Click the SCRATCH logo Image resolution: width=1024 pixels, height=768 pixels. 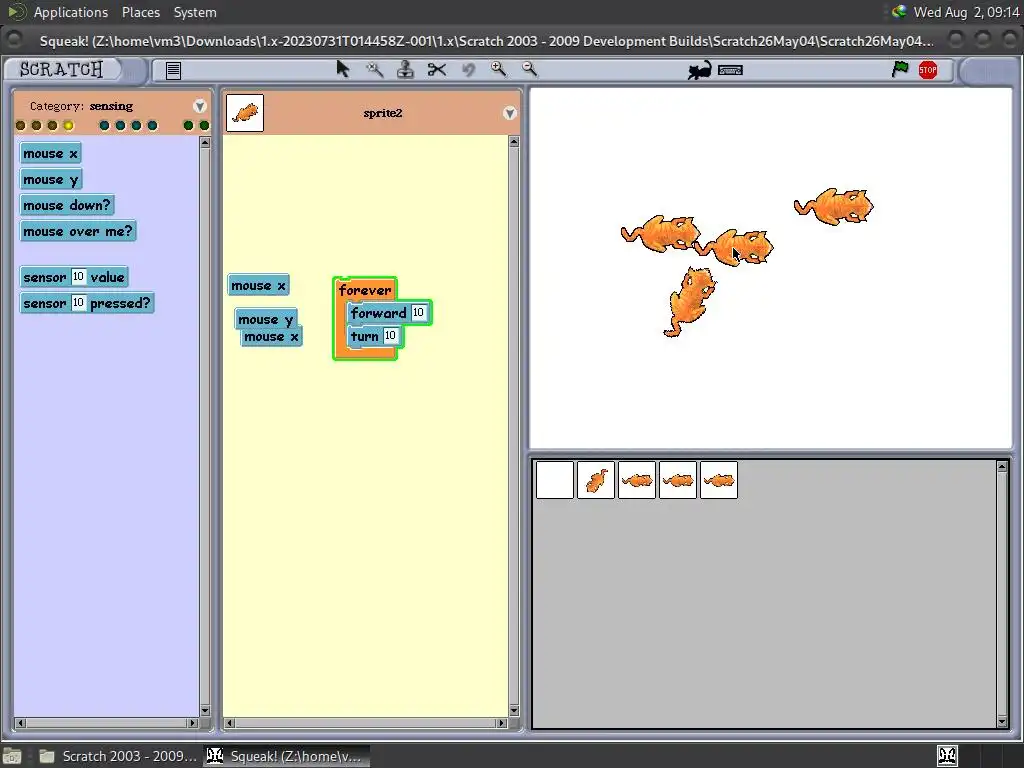tap(61, 69)
